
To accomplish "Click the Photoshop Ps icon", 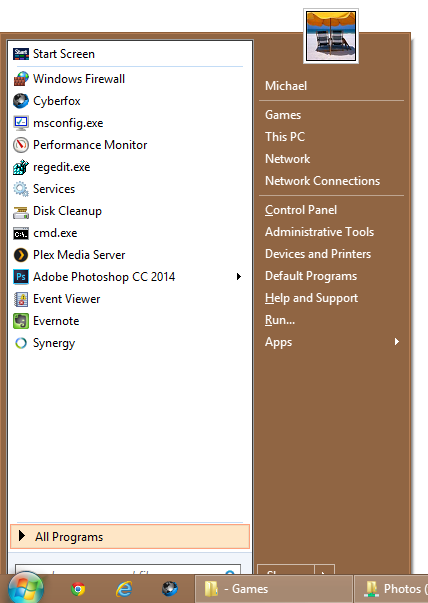I will (x=21, y=277).
